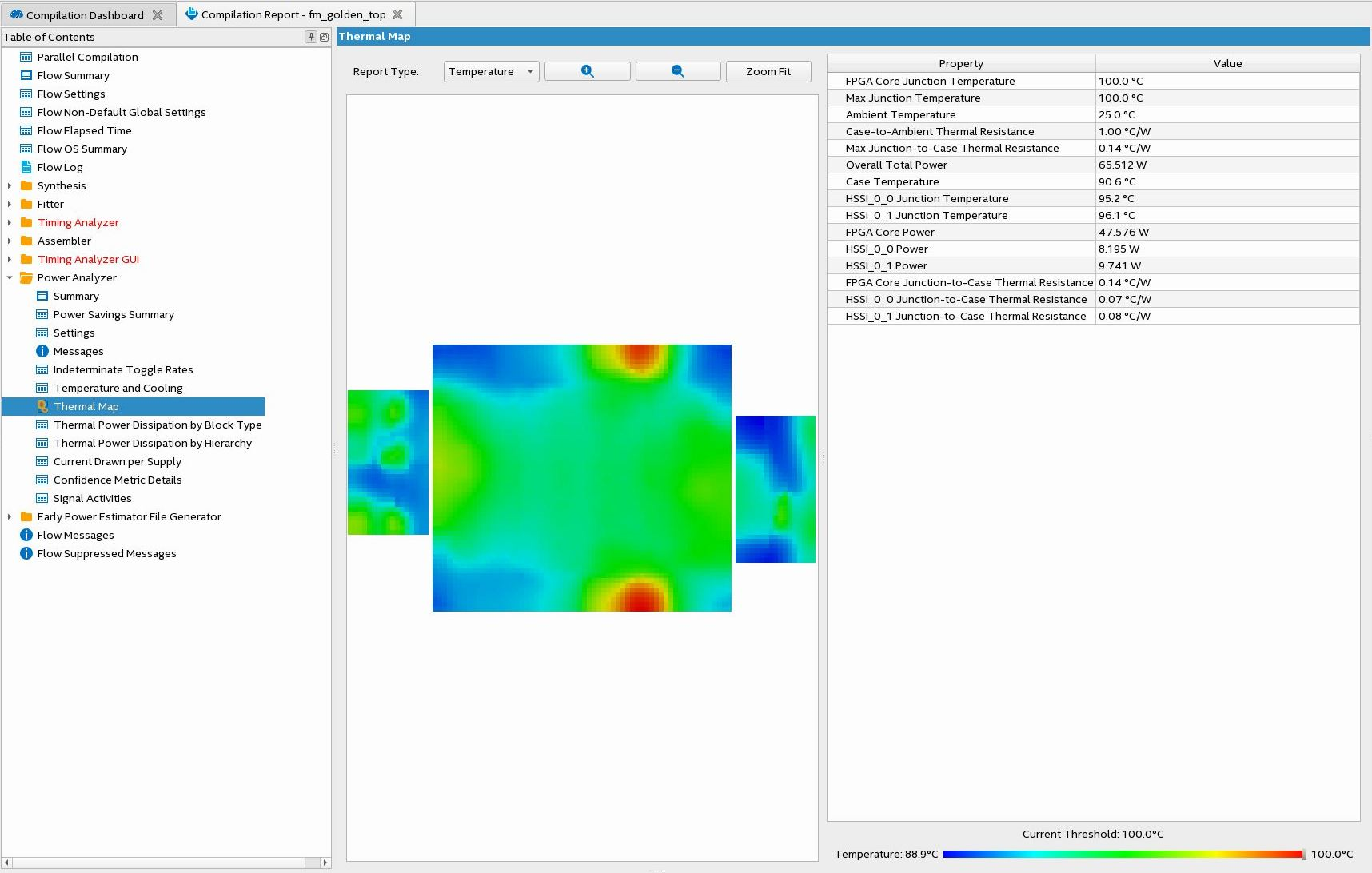Select the FPGA Core Junction Temperature row
The image size is (1372, 873).
coord(1093,81)
